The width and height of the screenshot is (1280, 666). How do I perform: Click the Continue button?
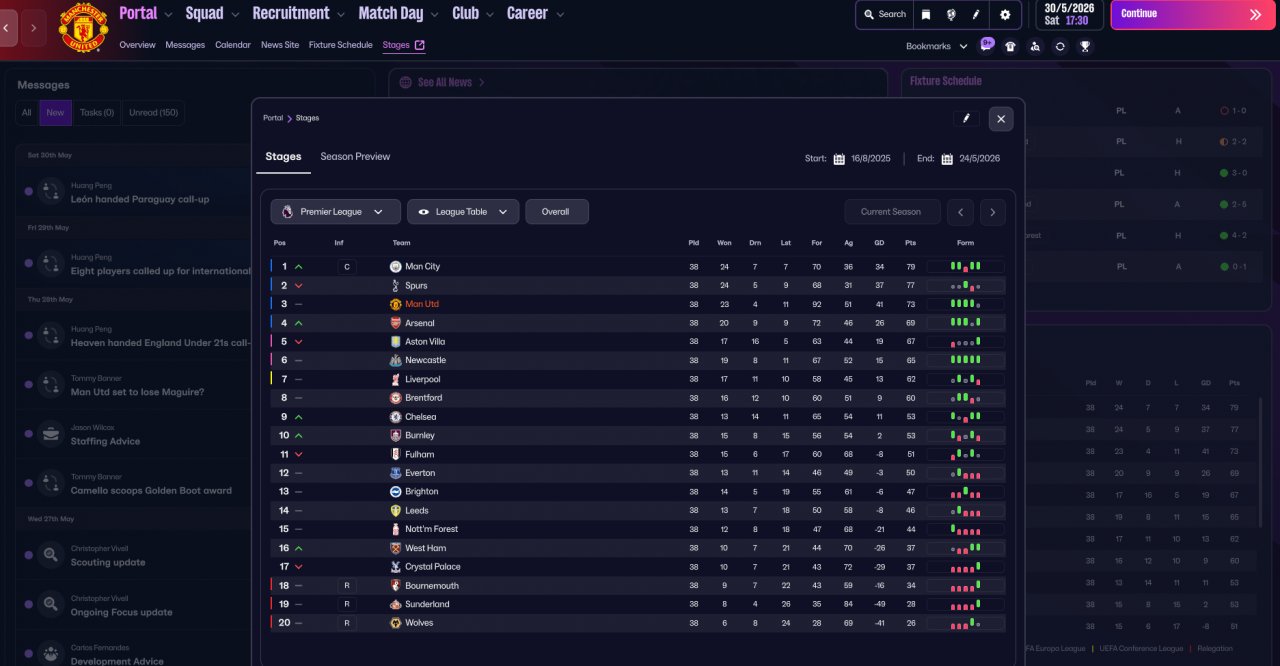click(1192, 14)
